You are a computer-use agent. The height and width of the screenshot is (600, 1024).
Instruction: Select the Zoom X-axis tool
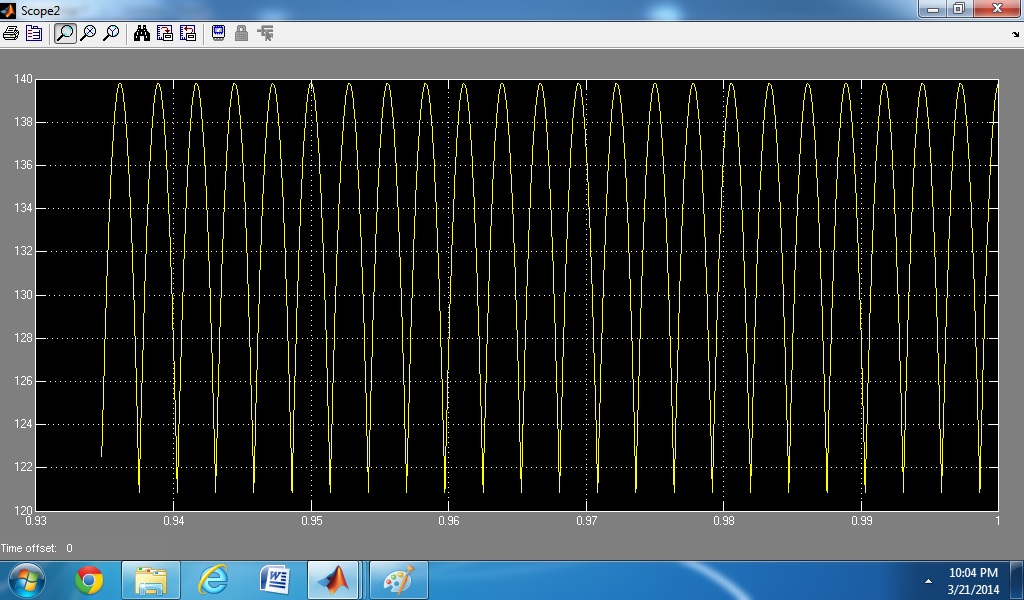pyautogui.click(x=88, y=33)
